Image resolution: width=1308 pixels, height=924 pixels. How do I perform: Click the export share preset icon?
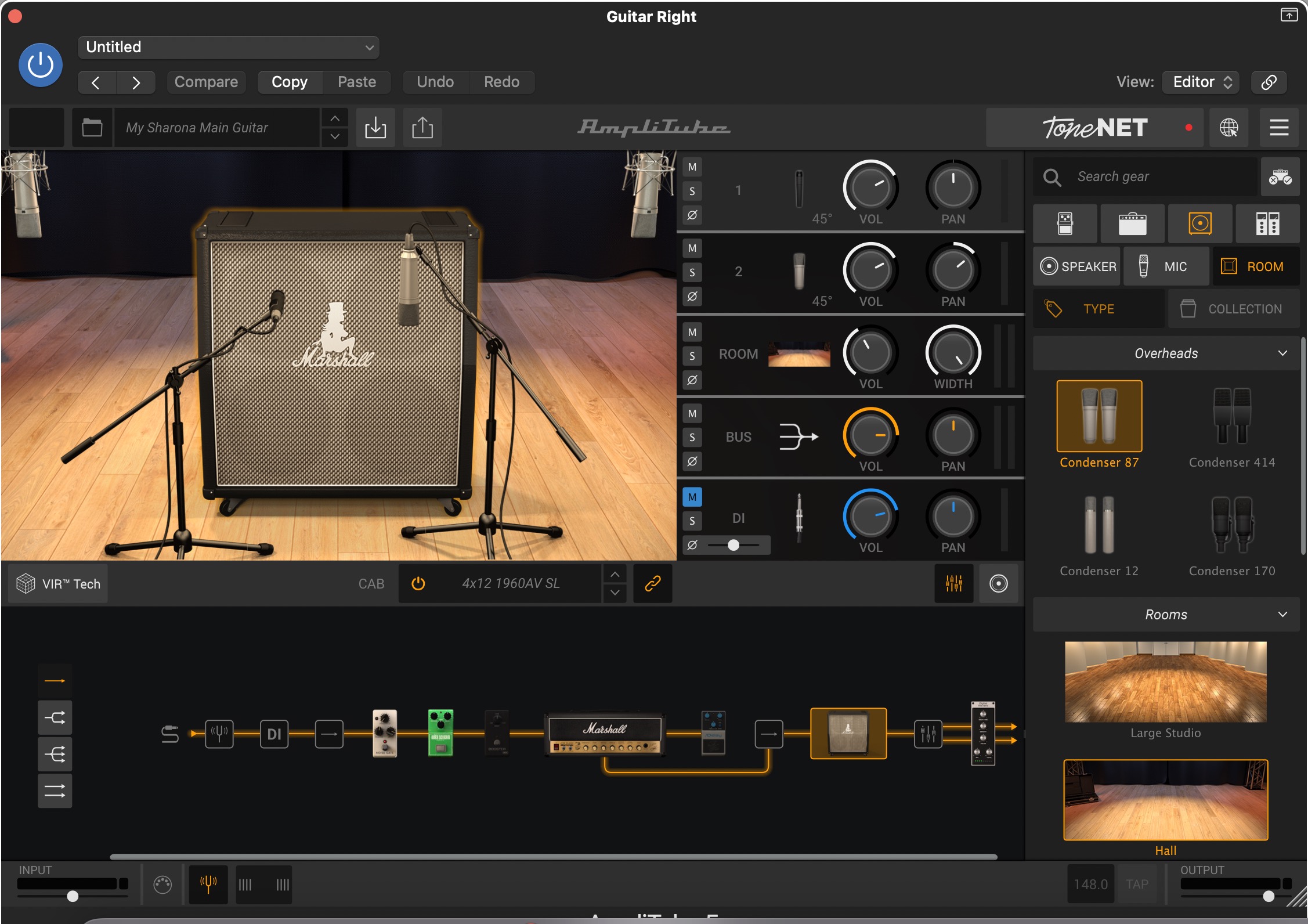[422, 127]
